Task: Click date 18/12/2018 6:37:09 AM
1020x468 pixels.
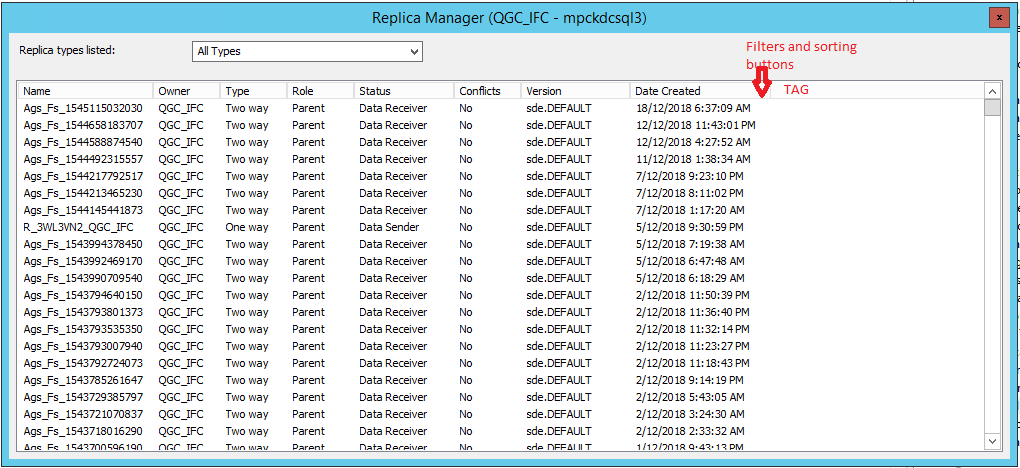Action: (693, 108)
